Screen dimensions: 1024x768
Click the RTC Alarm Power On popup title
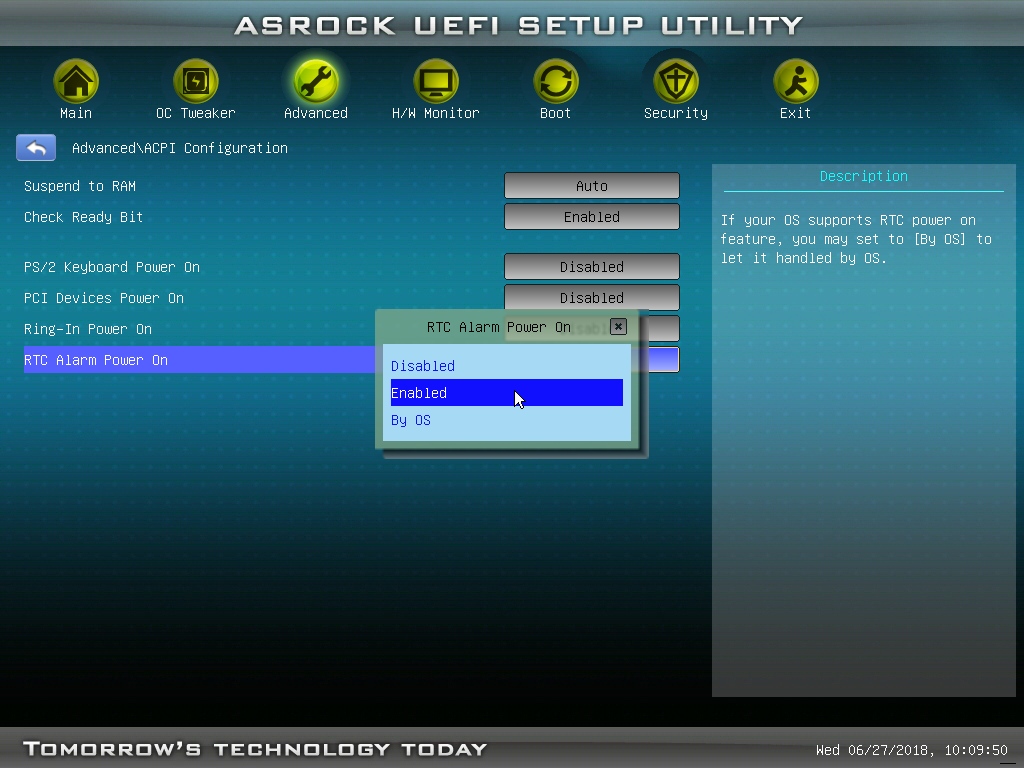point(498,327)
